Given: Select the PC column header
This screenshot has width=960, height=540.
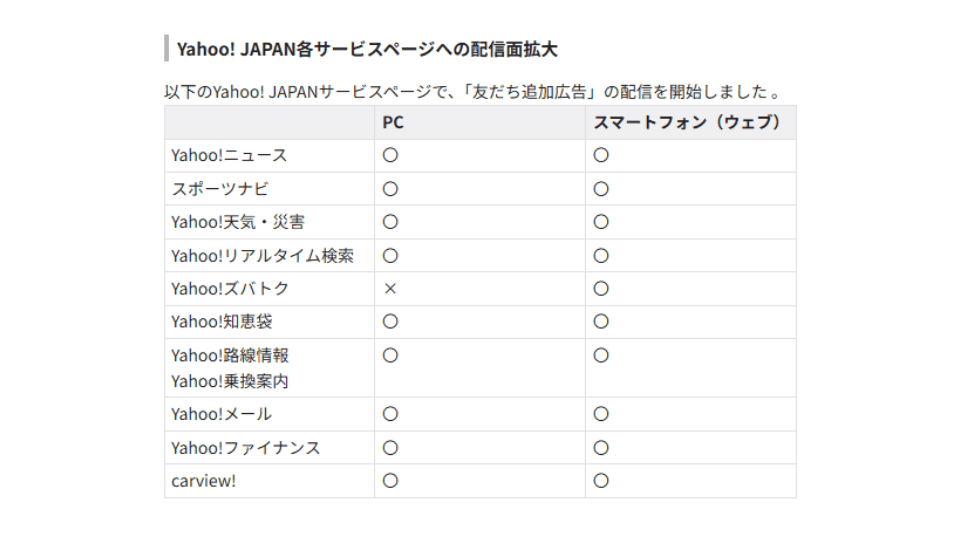Looking at the screenshot, I should click(x=393, y=122).
